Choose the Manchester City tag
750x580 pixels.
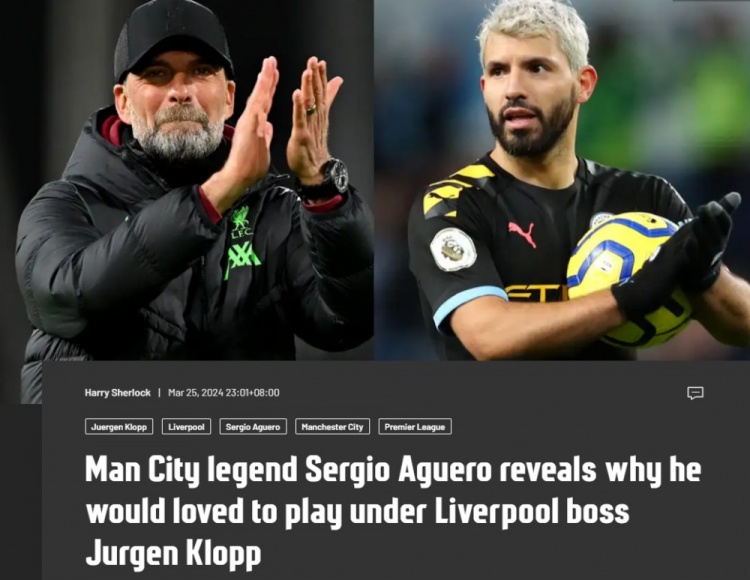(x=332, y=427)
